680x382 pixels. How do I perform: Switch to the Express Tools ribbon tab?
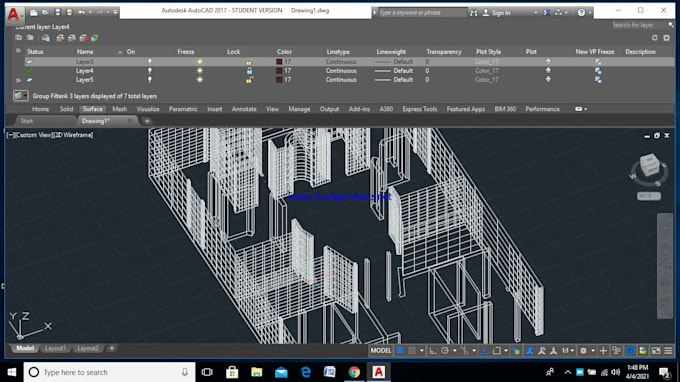419,109
